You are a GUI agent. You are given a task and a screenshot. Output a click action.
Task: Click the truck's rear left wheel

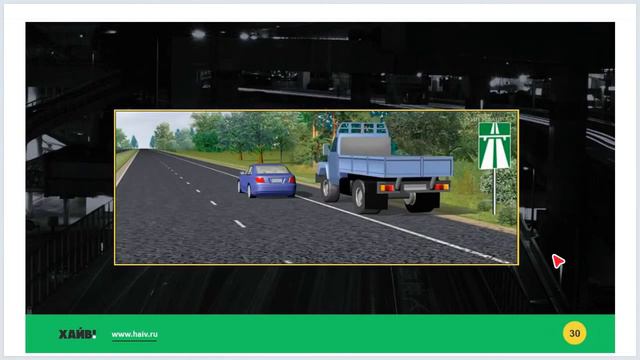click(360, 196)
